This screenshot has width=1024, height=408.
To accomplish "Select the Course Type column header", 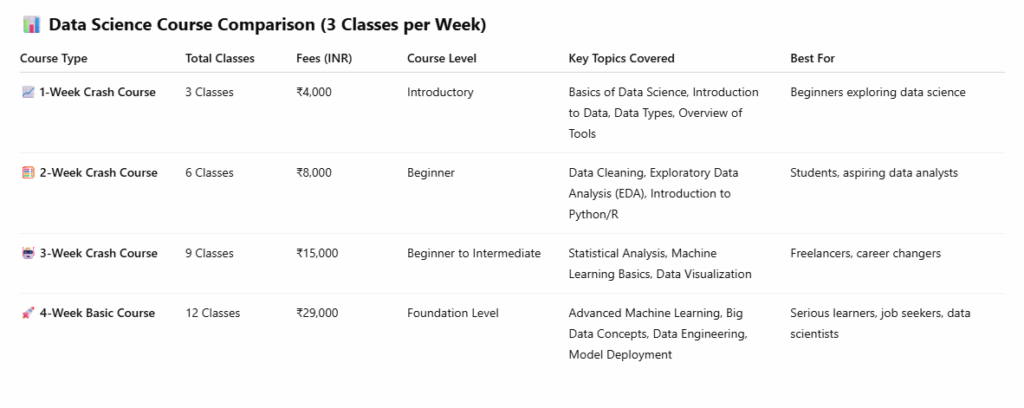I will pos(53,59).
